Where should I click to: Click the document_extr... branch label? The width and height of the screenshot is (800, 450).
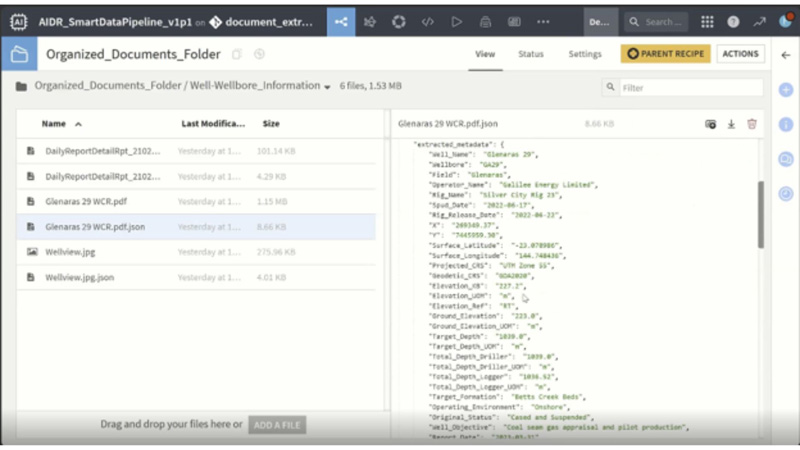(x=269, y=22)
